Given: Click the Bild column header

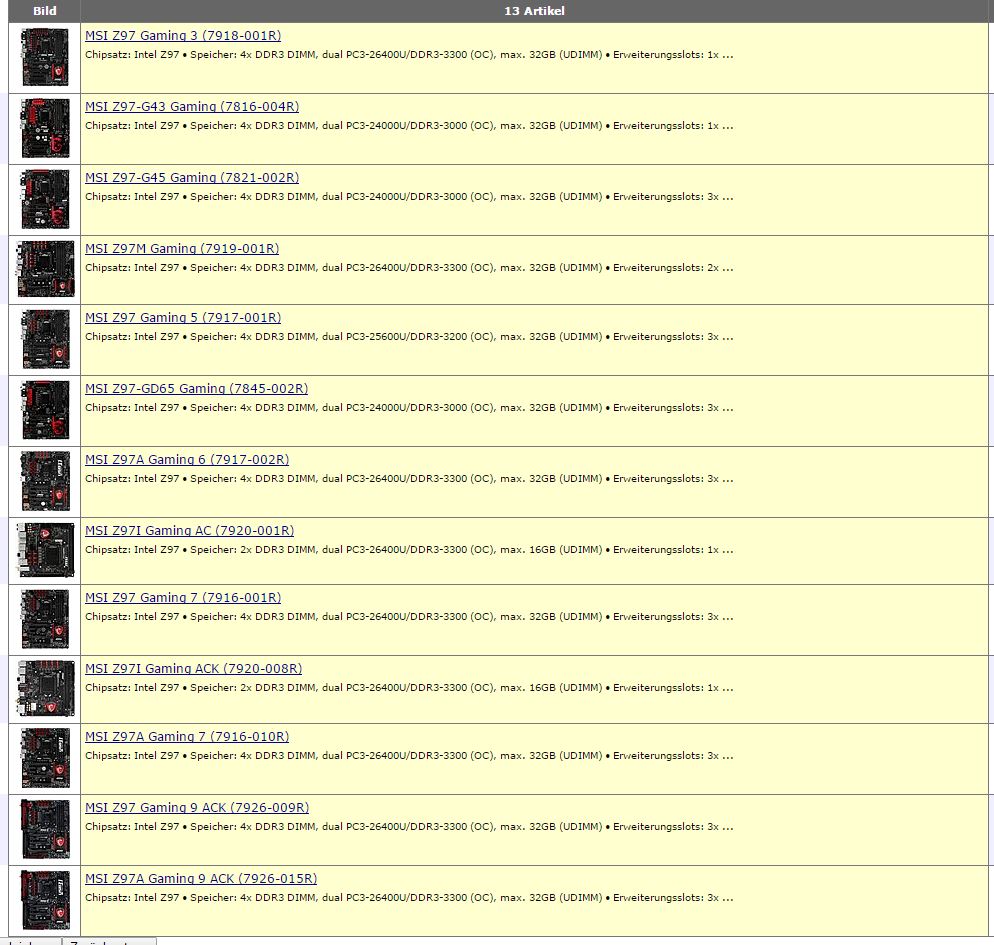Looking at the screenshot, I should (44, 11).
